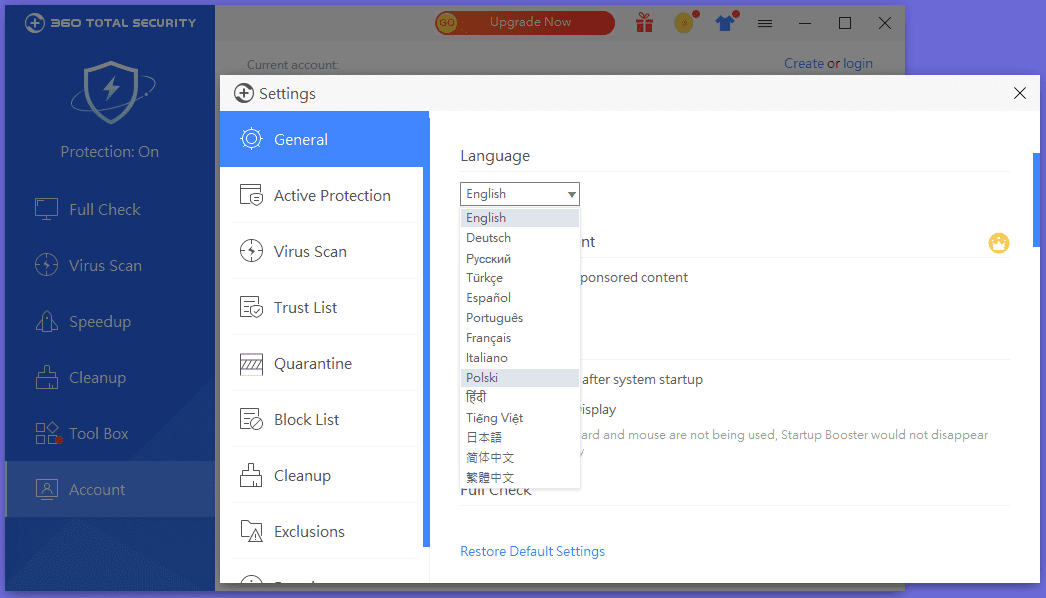Click the Active Protection icon in settings
The image size is (1046, 598).
[251, 195]
